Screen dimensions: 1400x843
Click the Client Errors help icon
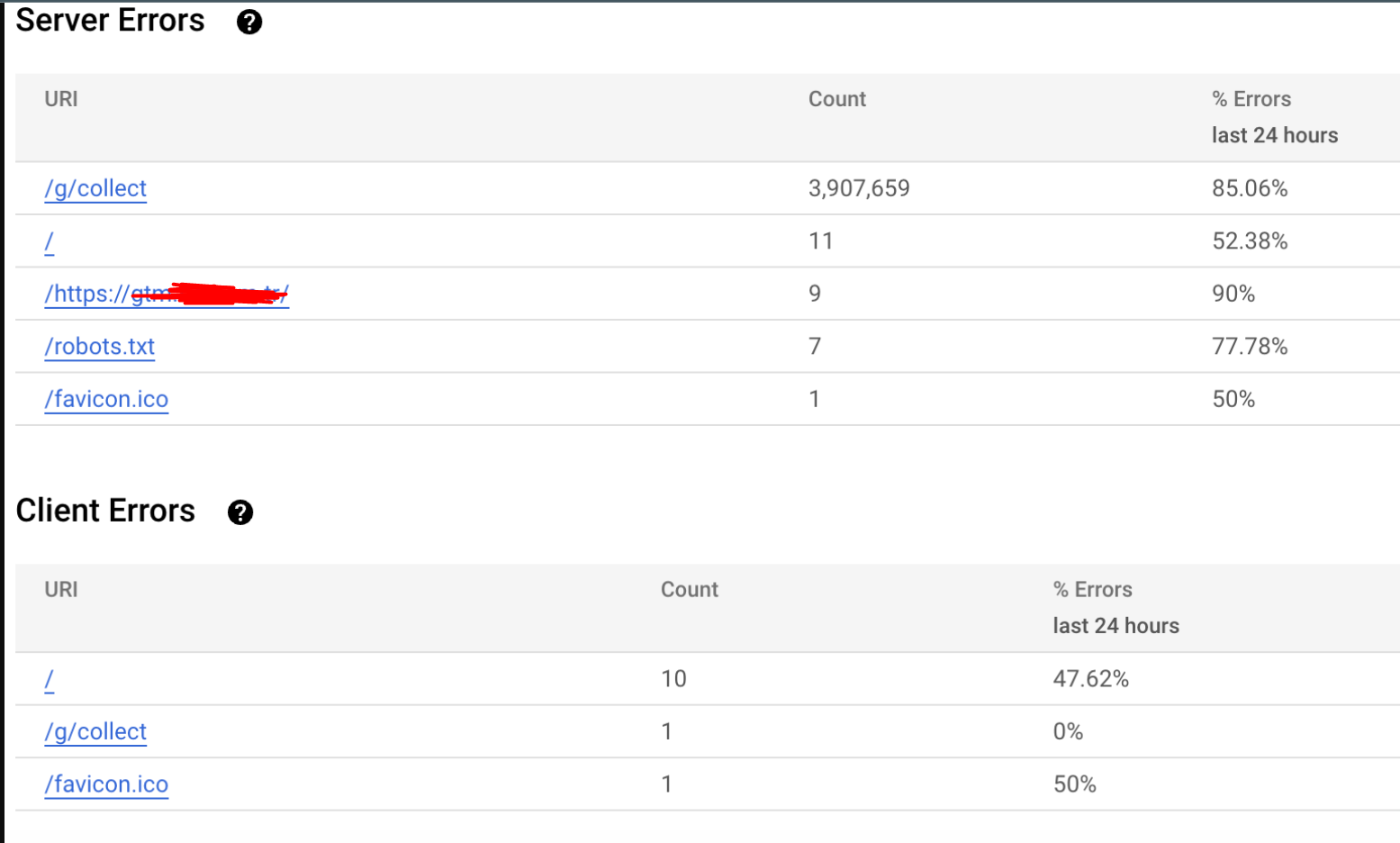pyautogui.click(x=240, y=512)
